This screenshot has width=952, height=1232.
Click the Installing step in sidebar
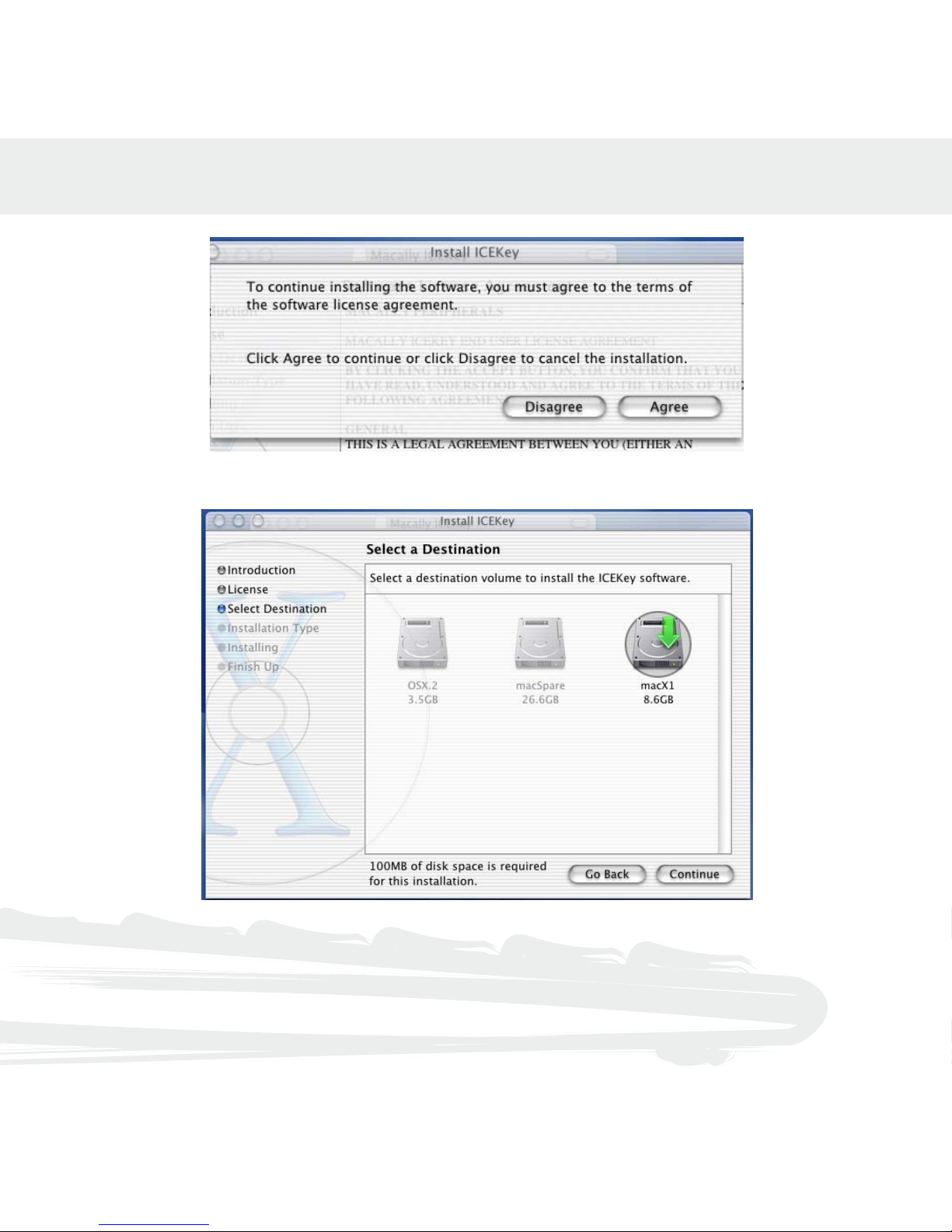pyautogui.click(x=252, y=648)
